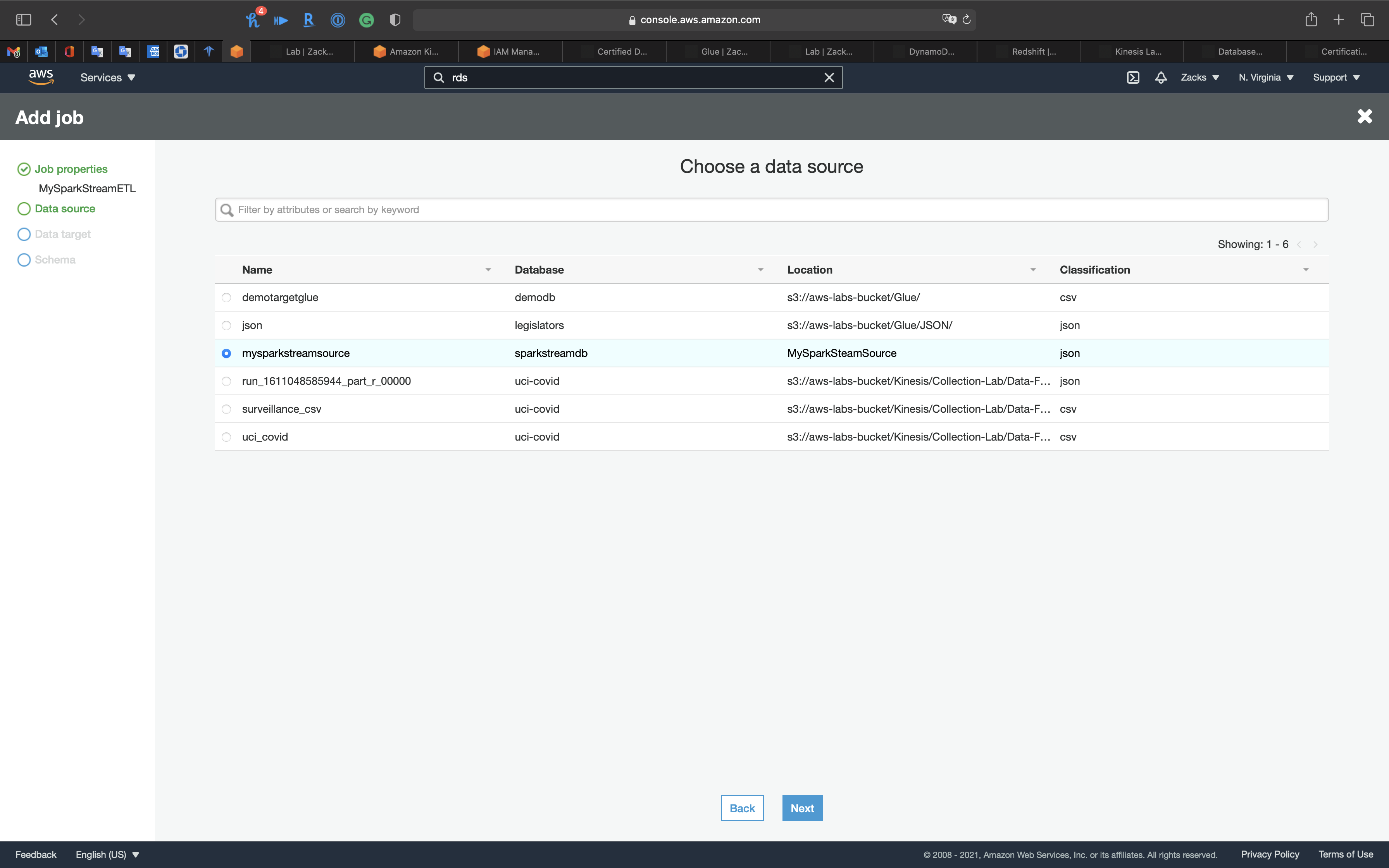Switch to the Amazon Ki... browser tab
The width and height of the screenshot is (1389, 868).
(x=407, y=52)
